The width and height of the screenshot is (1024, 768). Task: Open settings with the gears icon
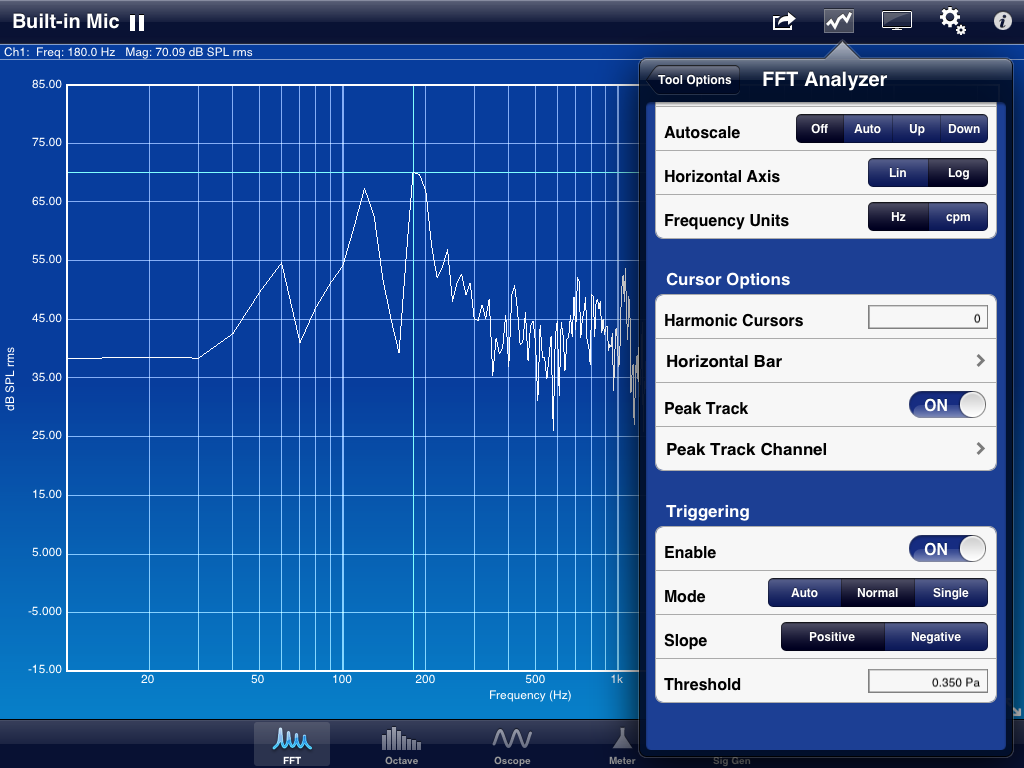coord(951,21)
